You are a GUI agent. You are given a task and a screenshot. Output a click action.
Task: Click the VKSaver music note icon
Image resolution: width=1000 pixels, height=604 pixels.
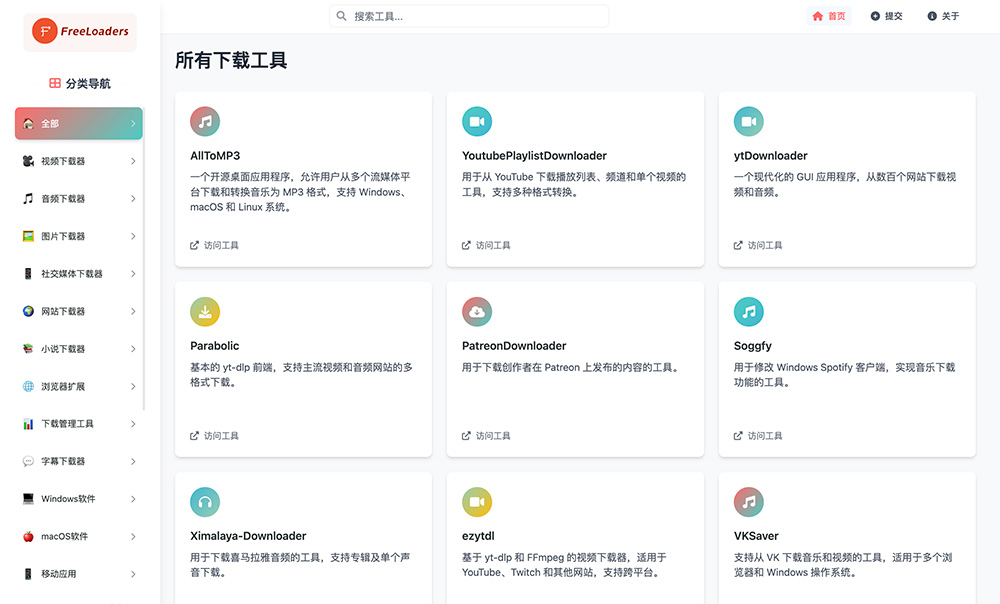(749, 502)
